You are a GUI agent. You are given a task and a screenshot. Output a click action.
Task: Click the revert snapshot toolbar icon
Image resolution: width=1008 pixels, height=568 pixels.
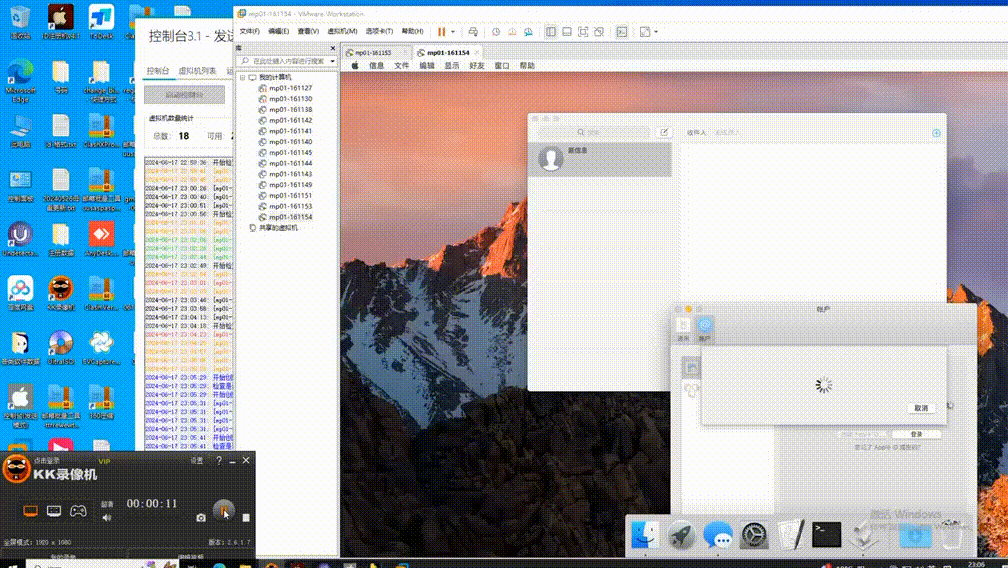(x=512, y=31)
